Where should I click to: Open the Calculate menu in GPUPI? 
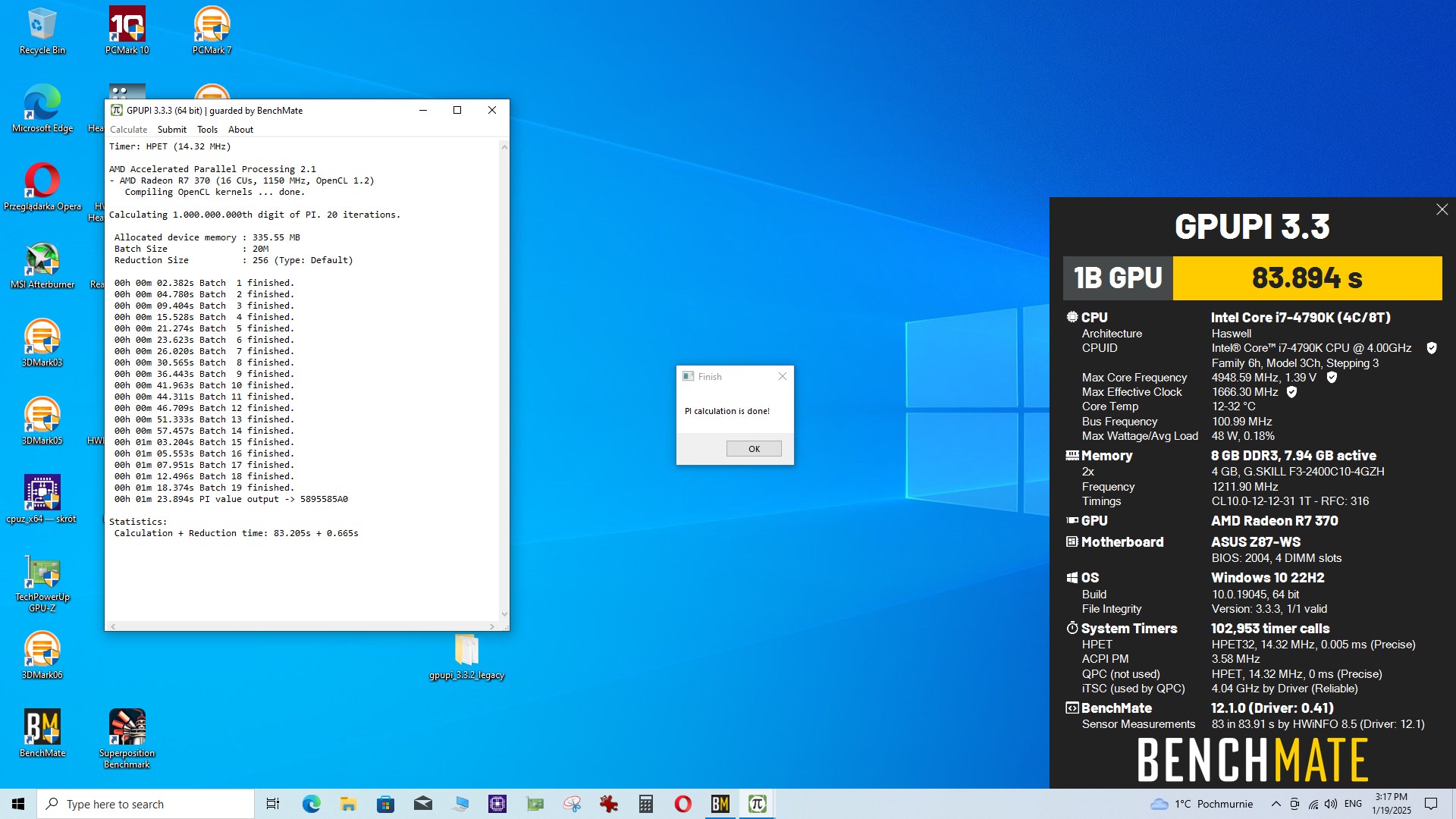coord(128,130)
